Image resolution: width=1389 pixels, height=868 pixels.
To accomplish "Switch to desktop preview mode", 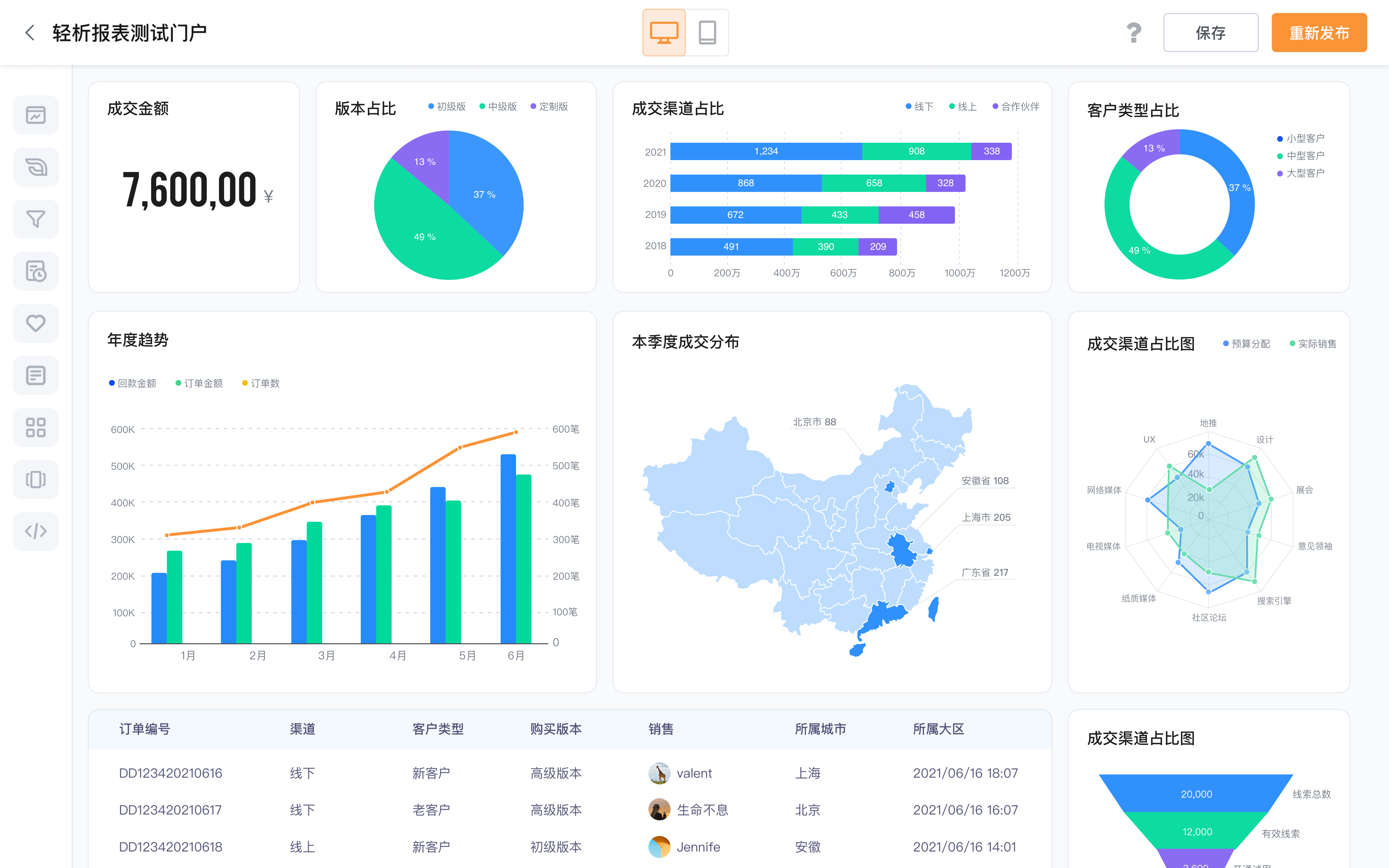I will pyautogui.click(x=664, y=33).
